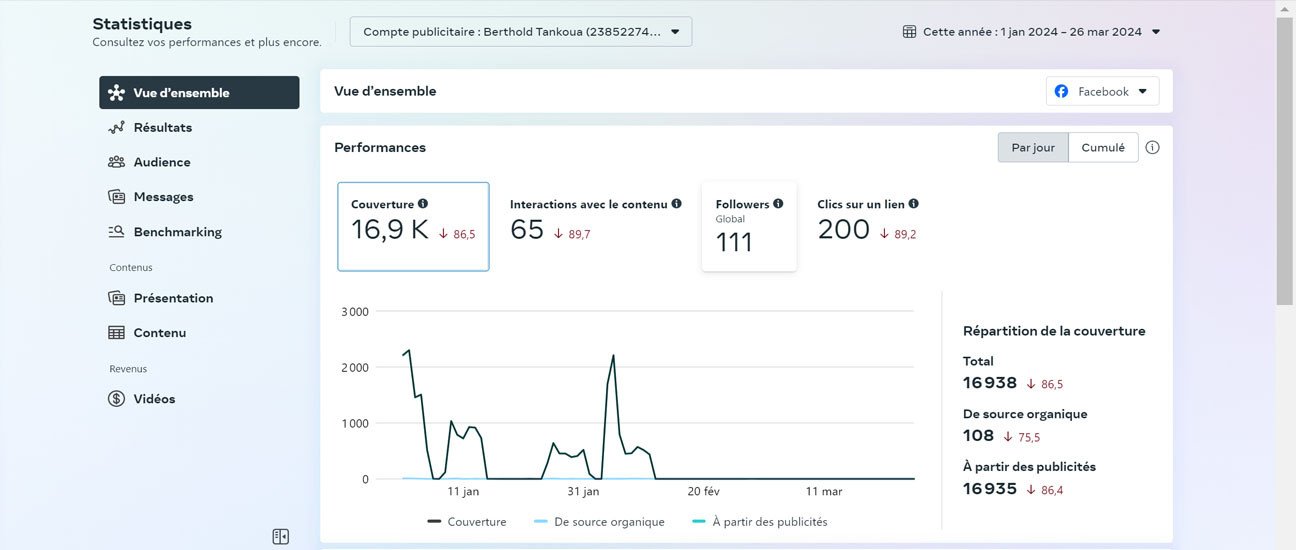Expand the Cette année date range picker
This screenshot has width=1296, height=550.
1031,32
